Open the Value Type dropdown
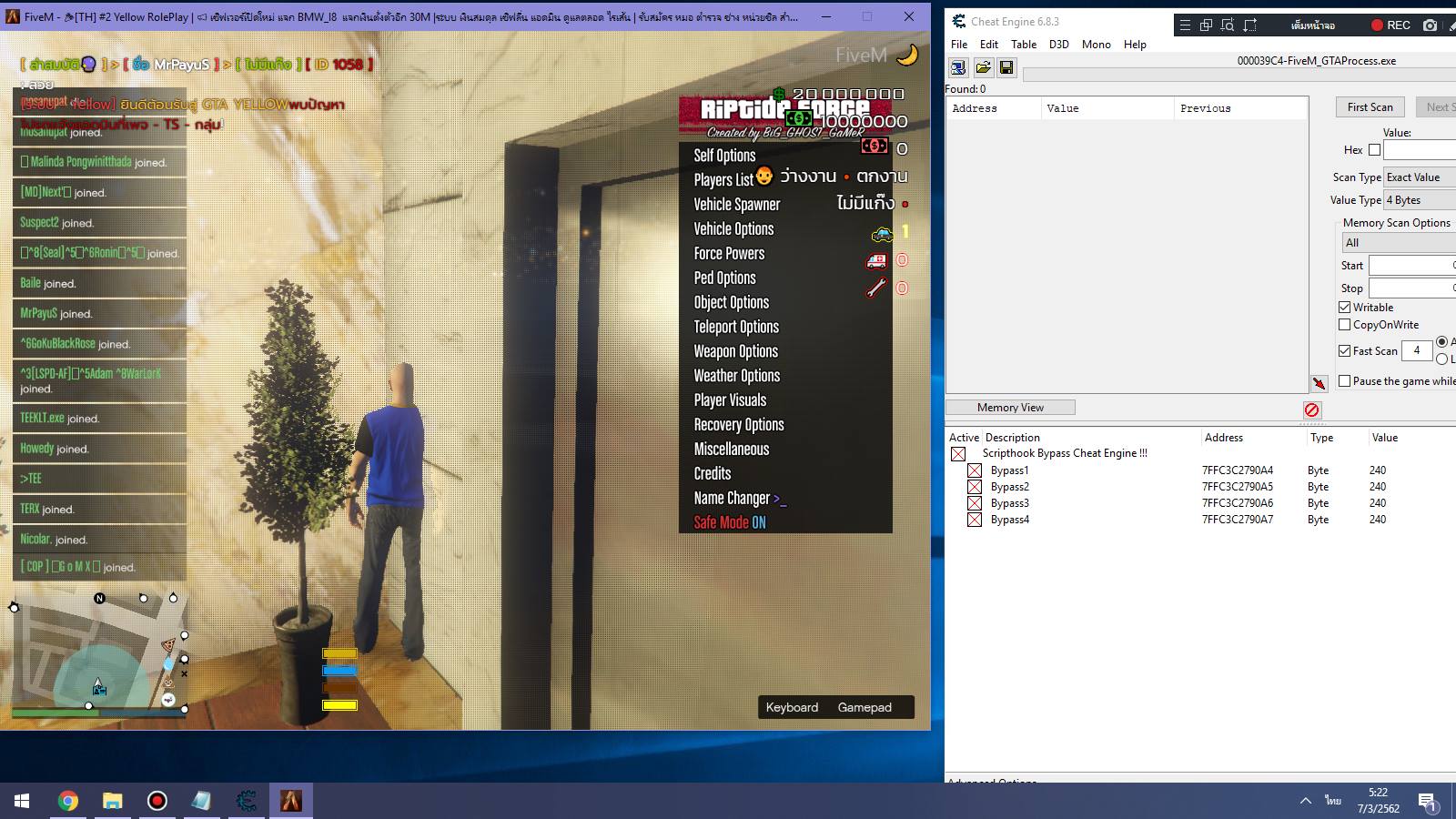 pos(1420,200)
